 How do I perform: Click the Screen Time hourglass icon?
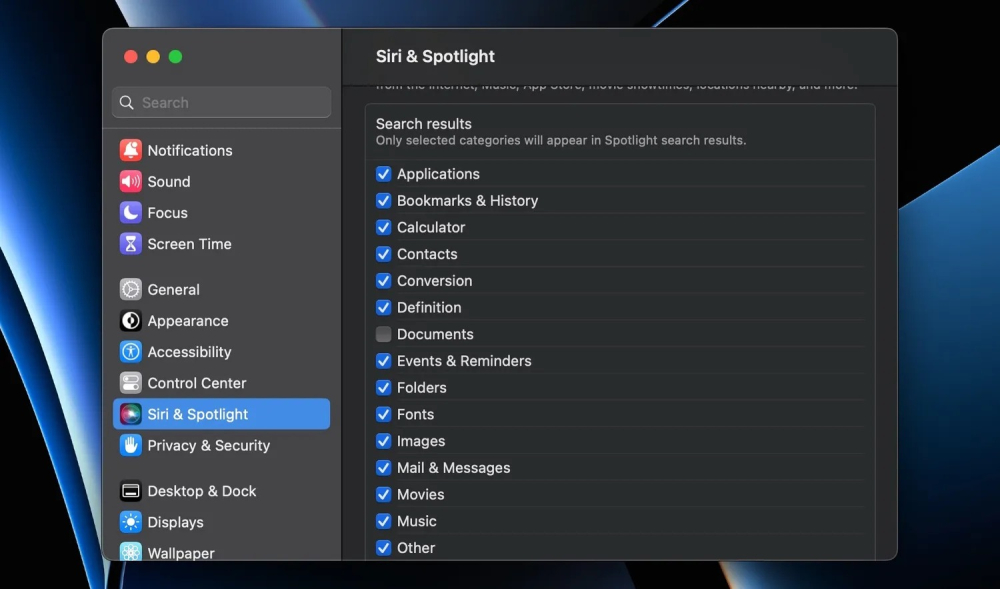click(x=130, y=244)
